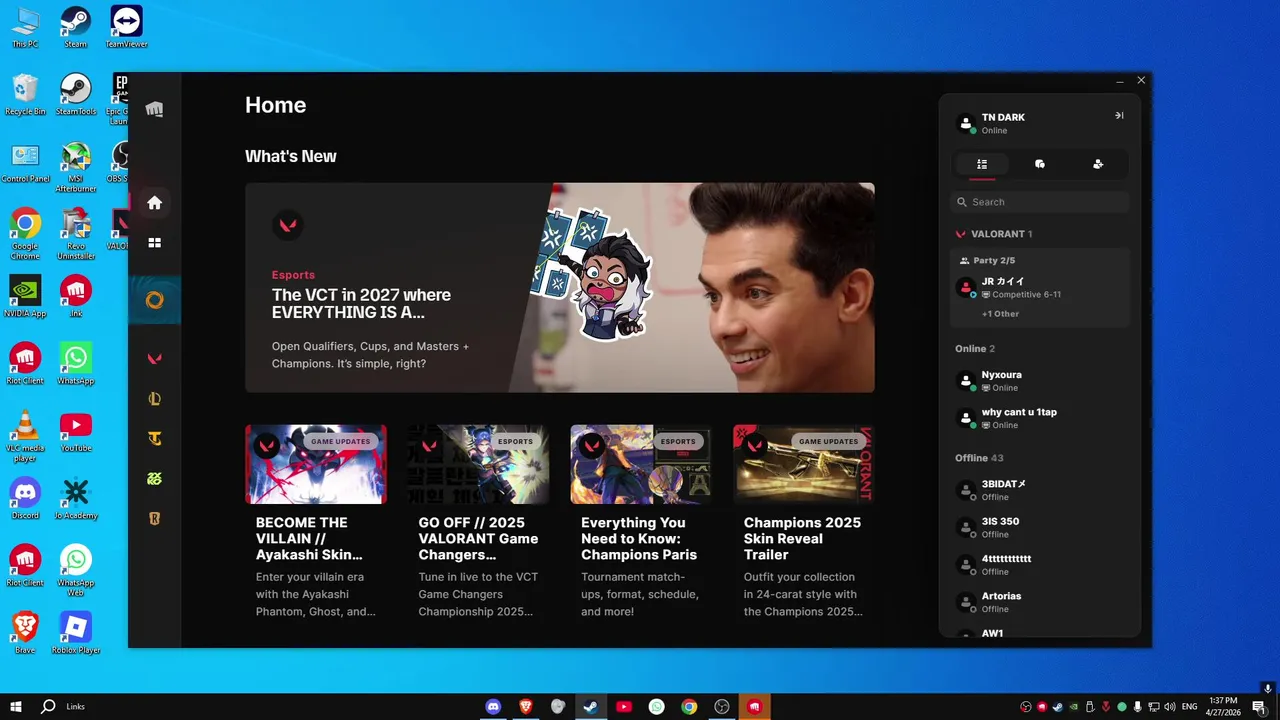This screenshot has height=720, width=1280.
Task: Click BECOME THE VILLAIN headline text
Action: pos(309,538)
